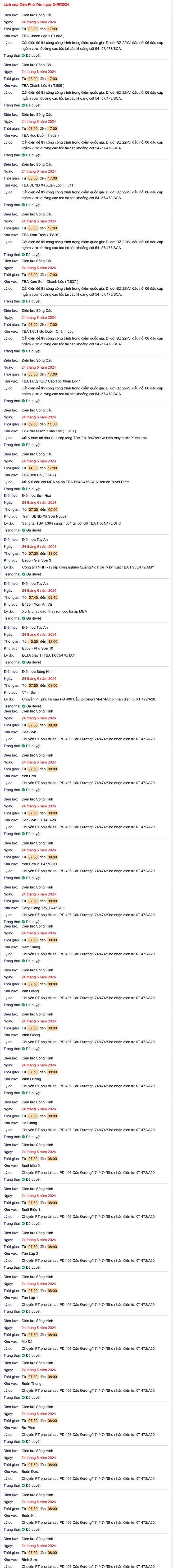The image size is (173, 1568).
Task: Click the highlighted 09:00 end time at Sơn Hoà
Action: 53,509
